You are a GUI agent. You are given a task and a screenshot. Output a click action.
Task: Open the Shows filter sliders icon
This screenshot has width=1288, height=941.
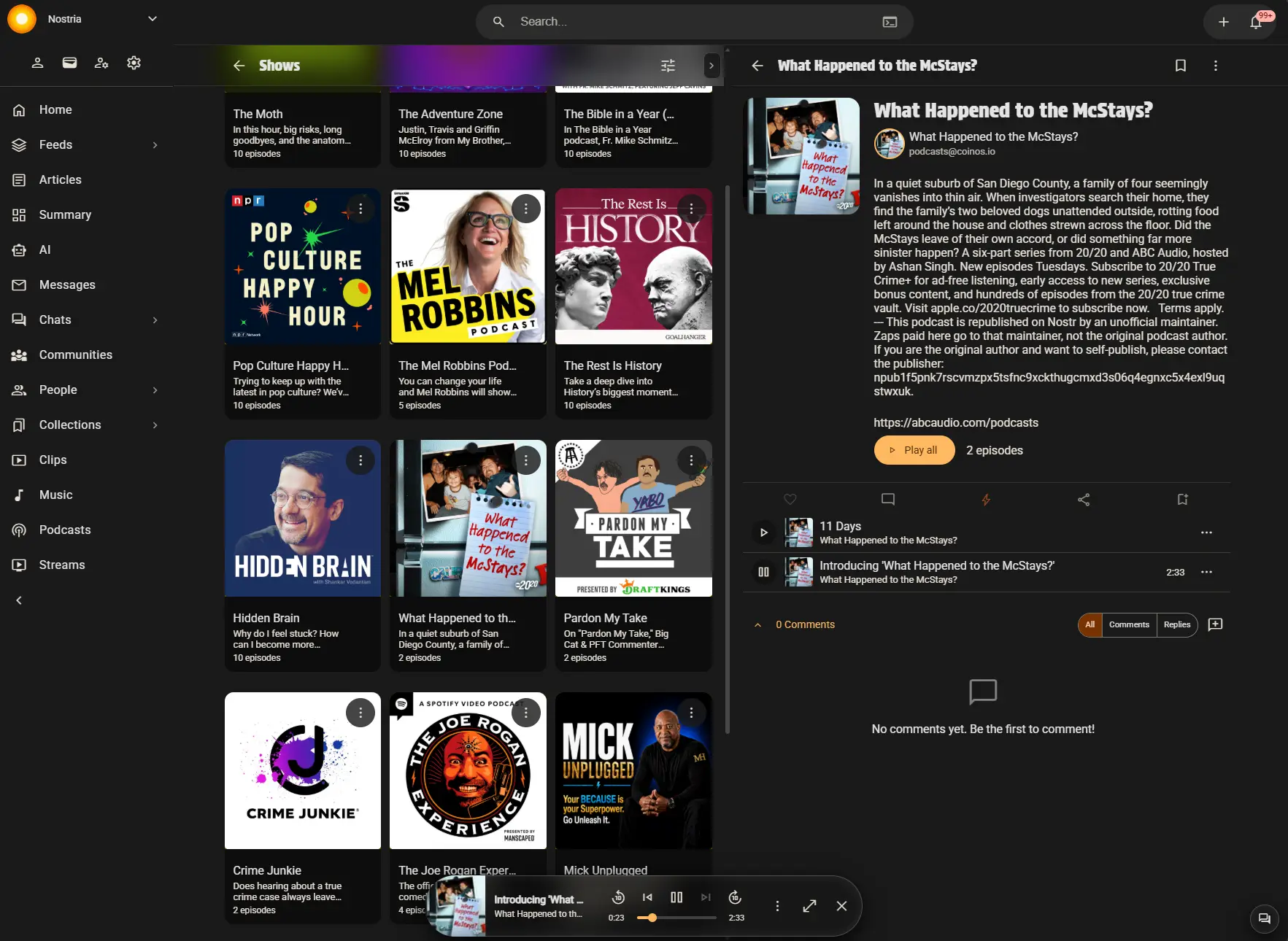(x=668, y=66)
